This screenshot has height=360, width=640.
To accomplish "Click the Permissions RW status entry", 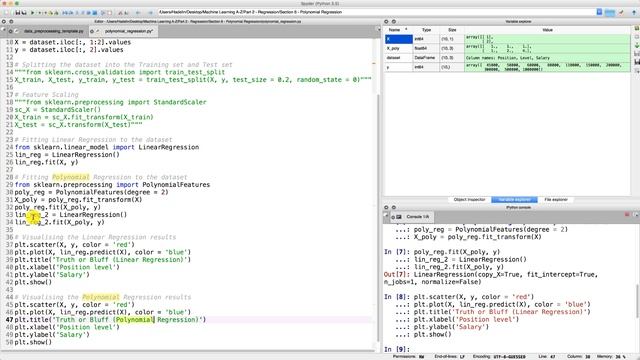I will (x=408, y=356).
